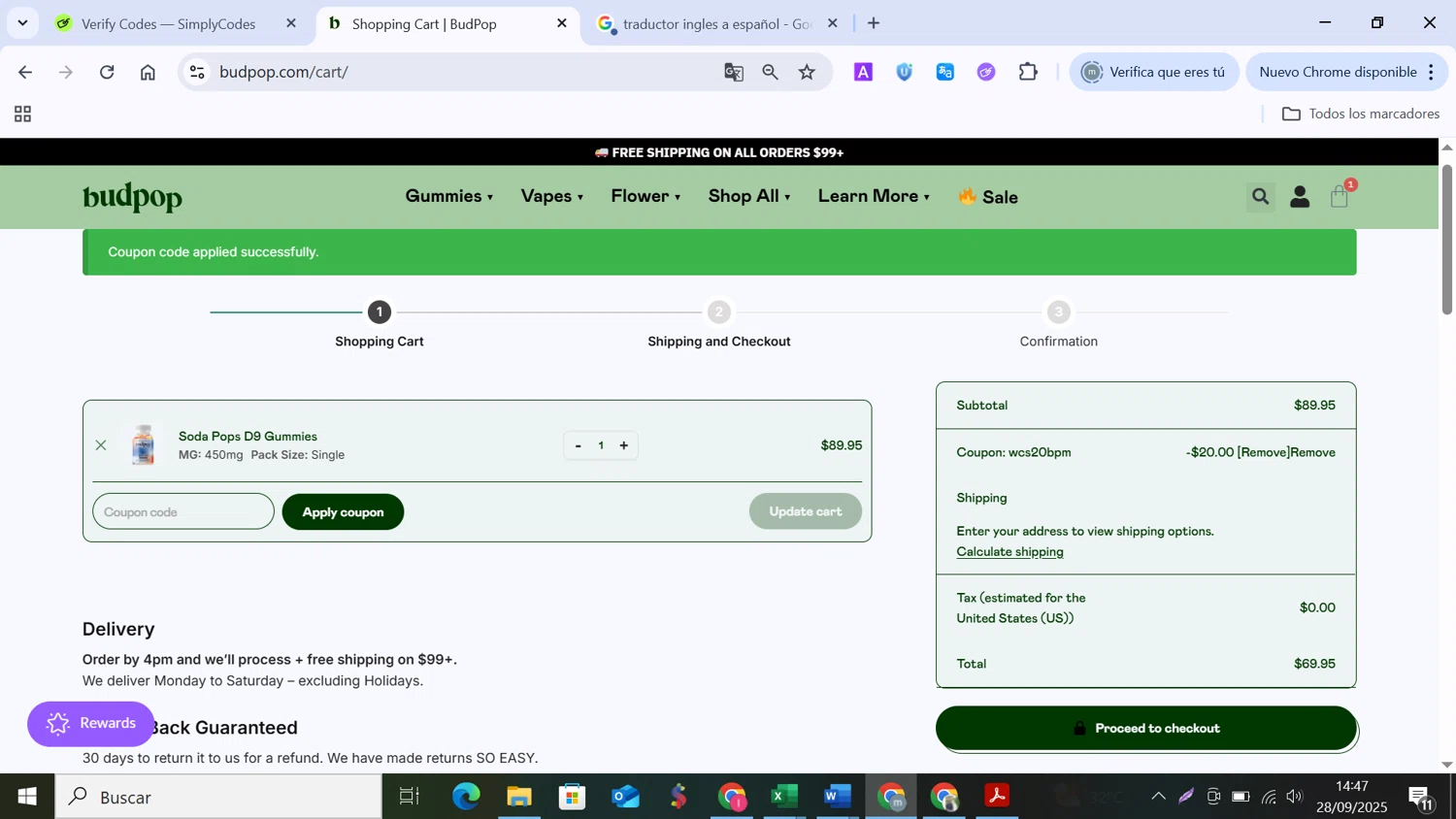Viewport: 1456px width, 819px height.
Task: Open the shopping cart bag icon
Action: pos(1340,196)
